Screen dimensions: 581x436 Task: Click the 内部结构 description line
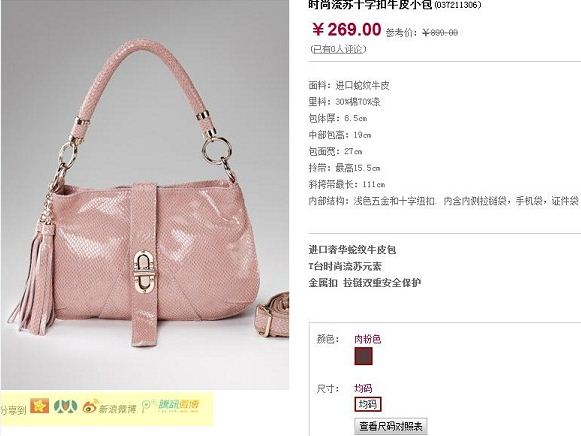pos(444,201)
